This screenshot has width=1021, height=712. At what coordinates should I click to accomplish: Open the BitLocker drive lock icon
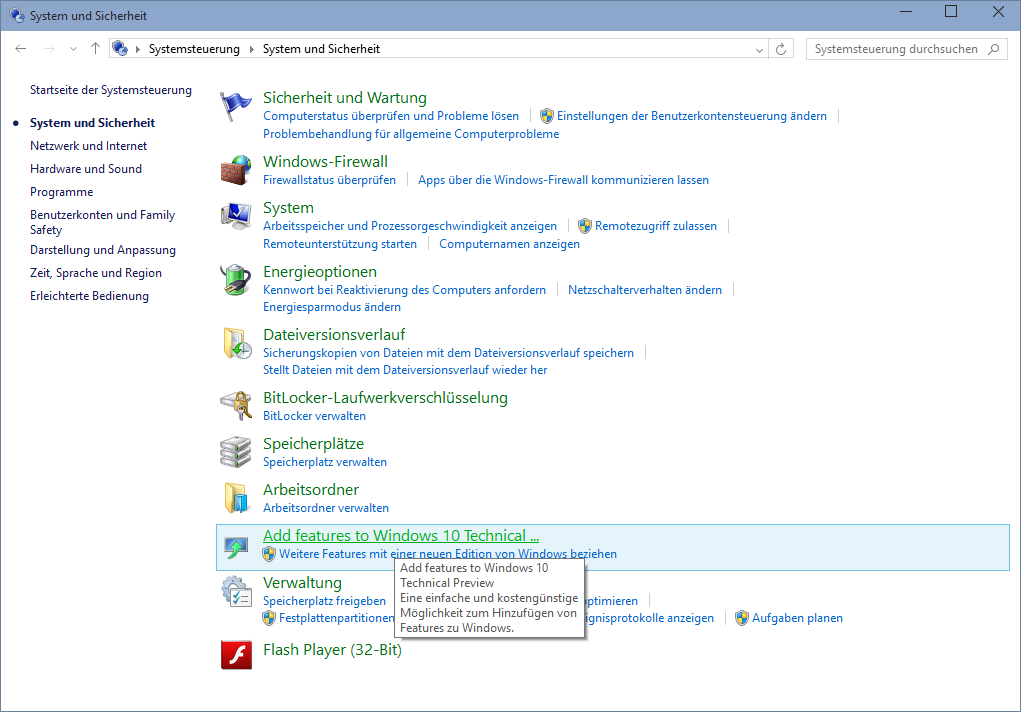[x=236, y=406]
